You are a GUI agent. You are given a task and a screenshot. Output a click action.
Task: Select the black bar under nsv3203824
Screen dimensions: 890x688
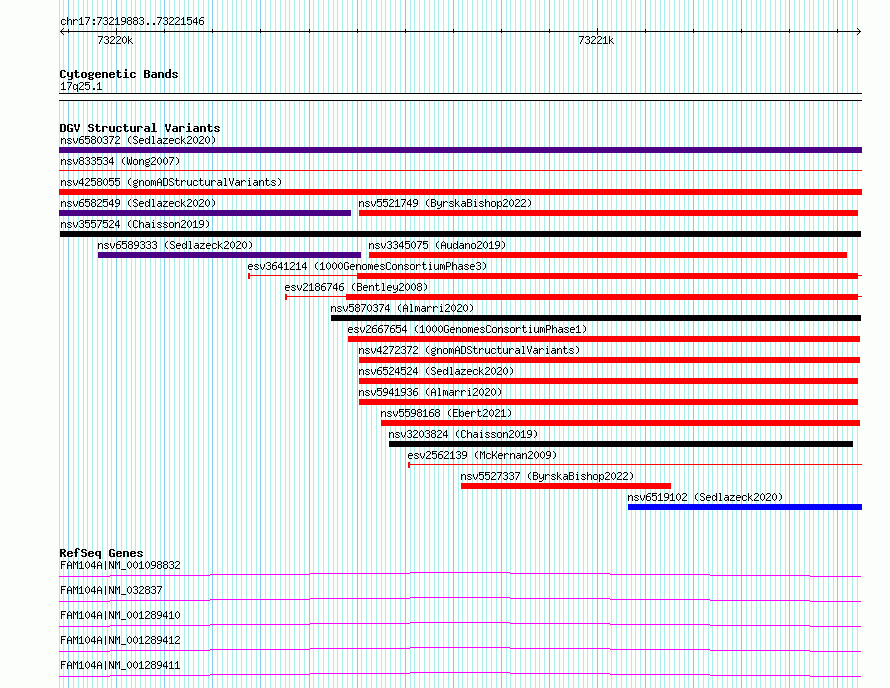tap(621, 444)
